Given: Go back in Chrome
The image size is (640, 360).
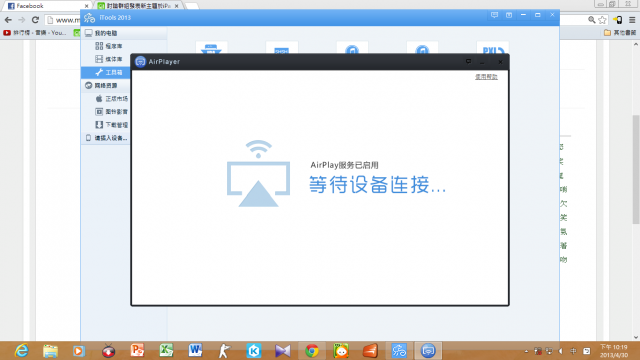Looking at the screenshot, I should [8, 20].
